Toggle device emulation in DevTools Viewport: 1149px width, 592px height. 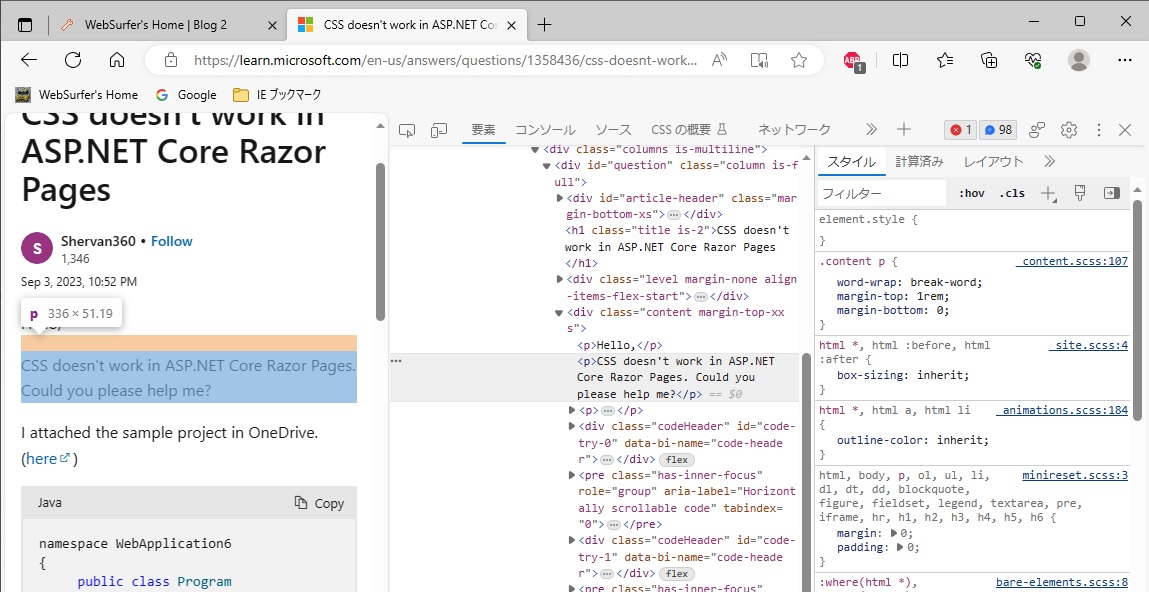[x=439, y=130]
